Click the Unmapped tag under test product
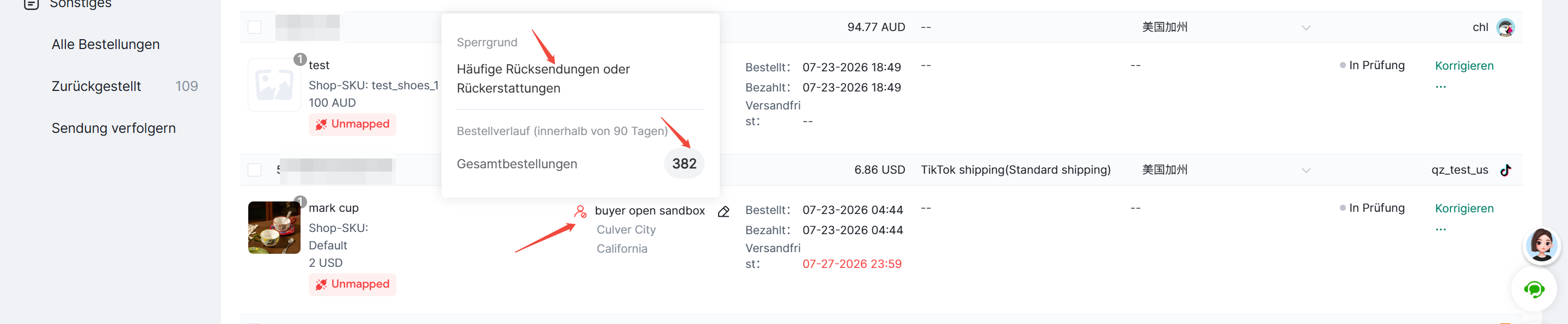This screenshot has width=1568, height=324. [x=352, y=124]
